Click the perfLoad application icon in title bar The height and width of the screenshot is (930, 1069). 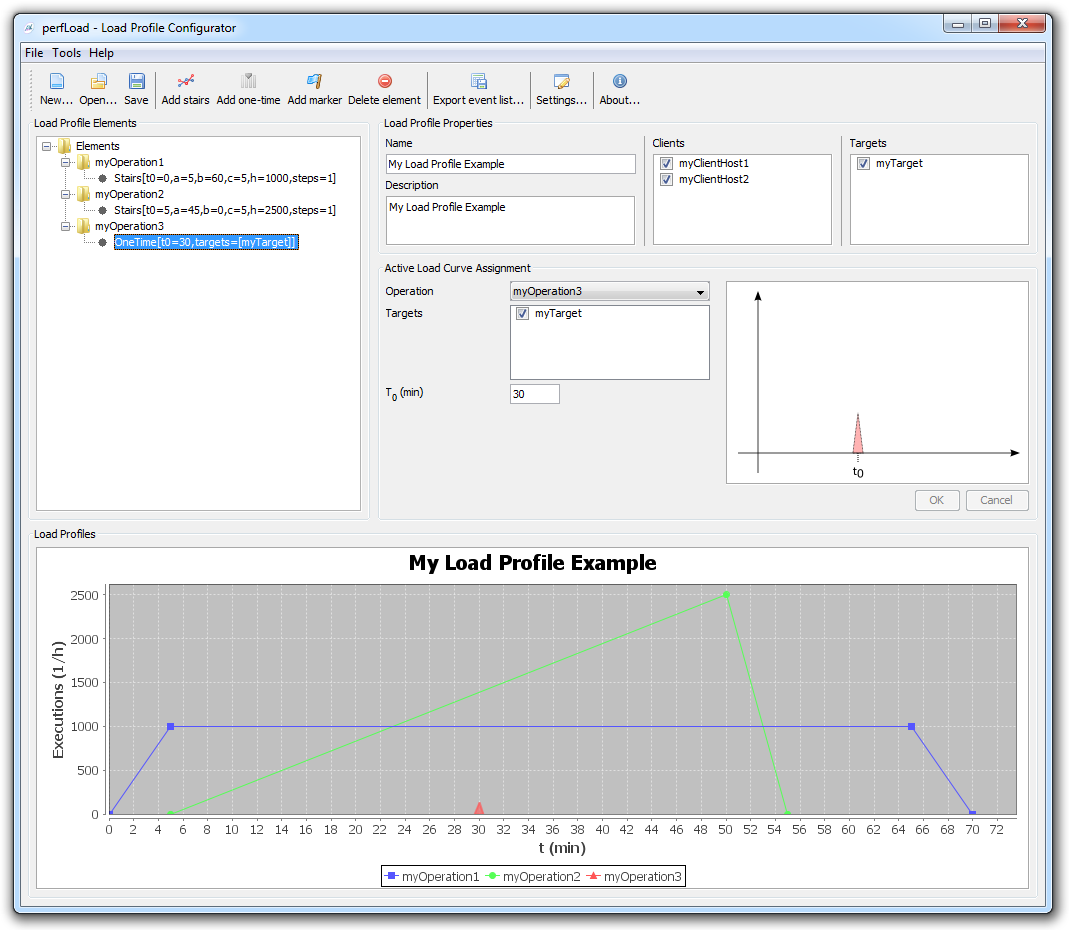tap(29, 28)
